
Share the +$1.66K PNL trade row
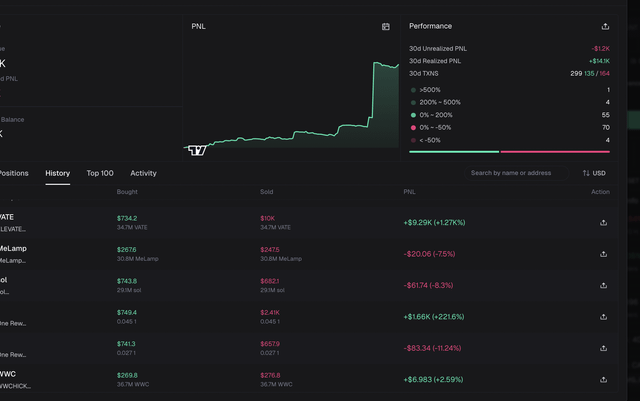(x=603, y=317)
